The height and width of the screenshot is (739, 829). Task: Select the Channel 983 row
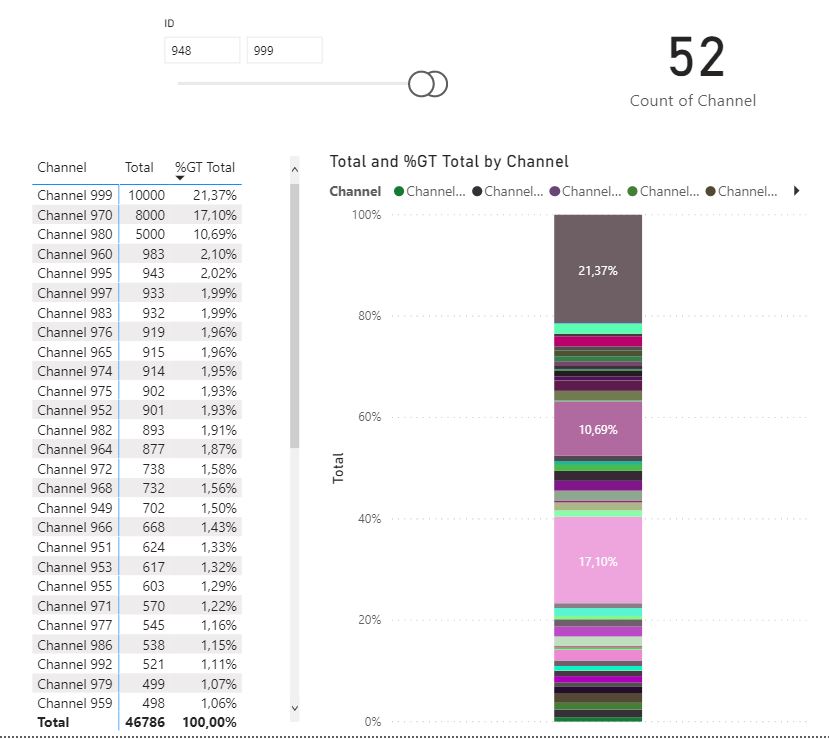pos(137,313)
